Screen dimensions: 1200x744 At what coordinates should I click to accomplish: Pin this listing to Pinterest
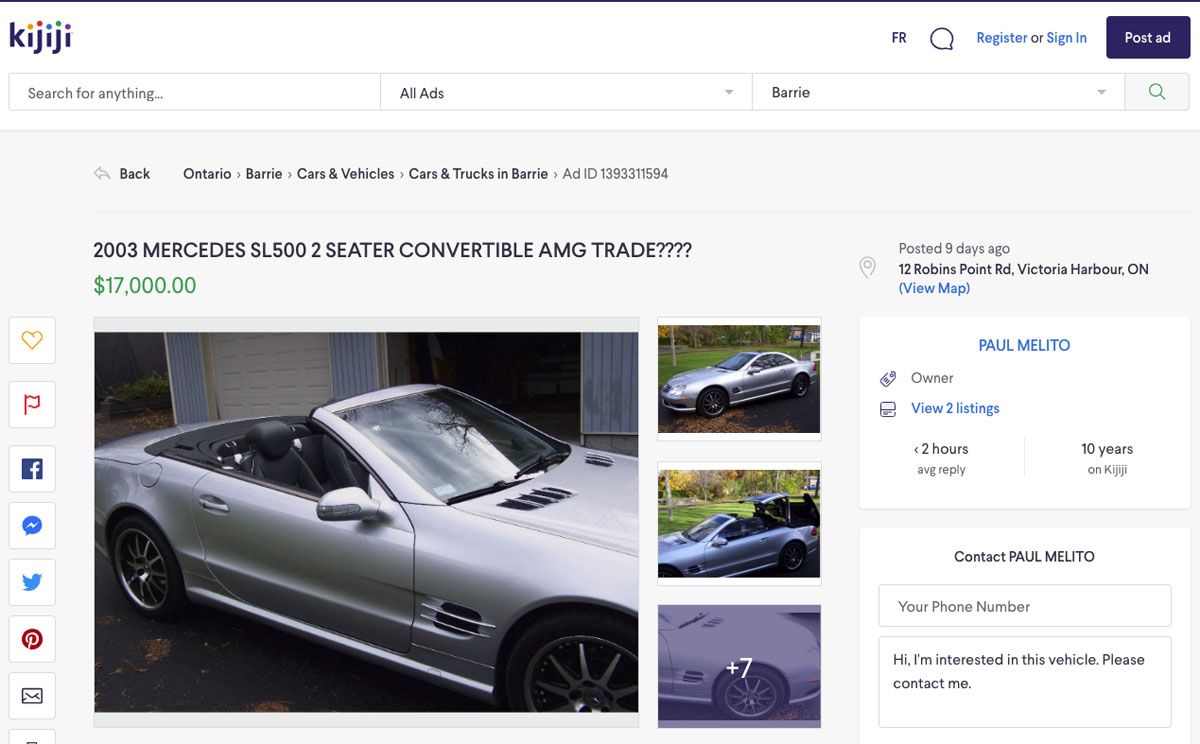pos(31,638)
